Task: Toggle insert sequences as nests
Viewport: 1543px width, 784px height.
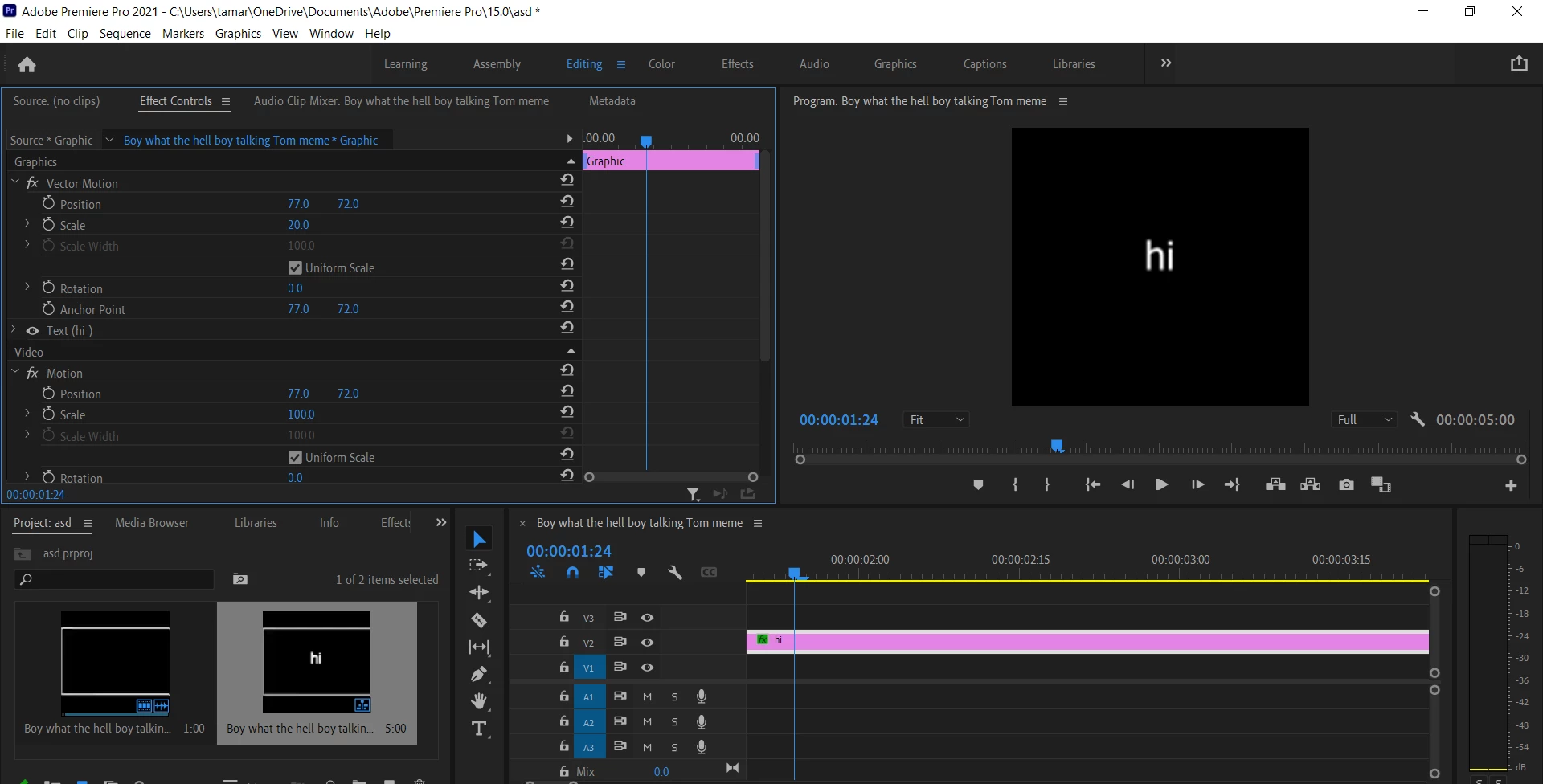Action: (x=538, y=572)
